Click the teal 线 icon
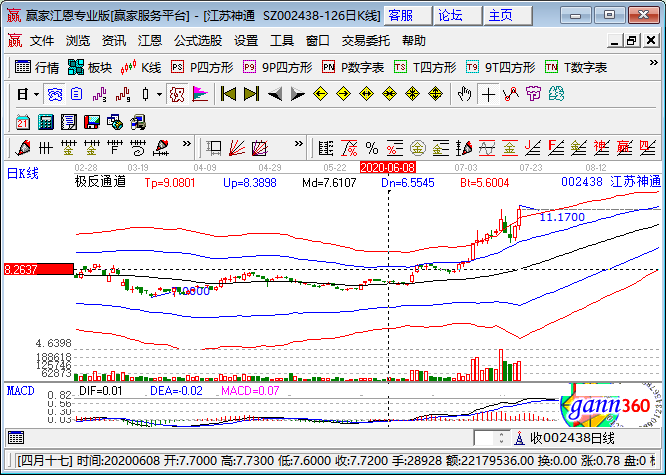This screenshot has height=475, width=666. coord(556,94)
